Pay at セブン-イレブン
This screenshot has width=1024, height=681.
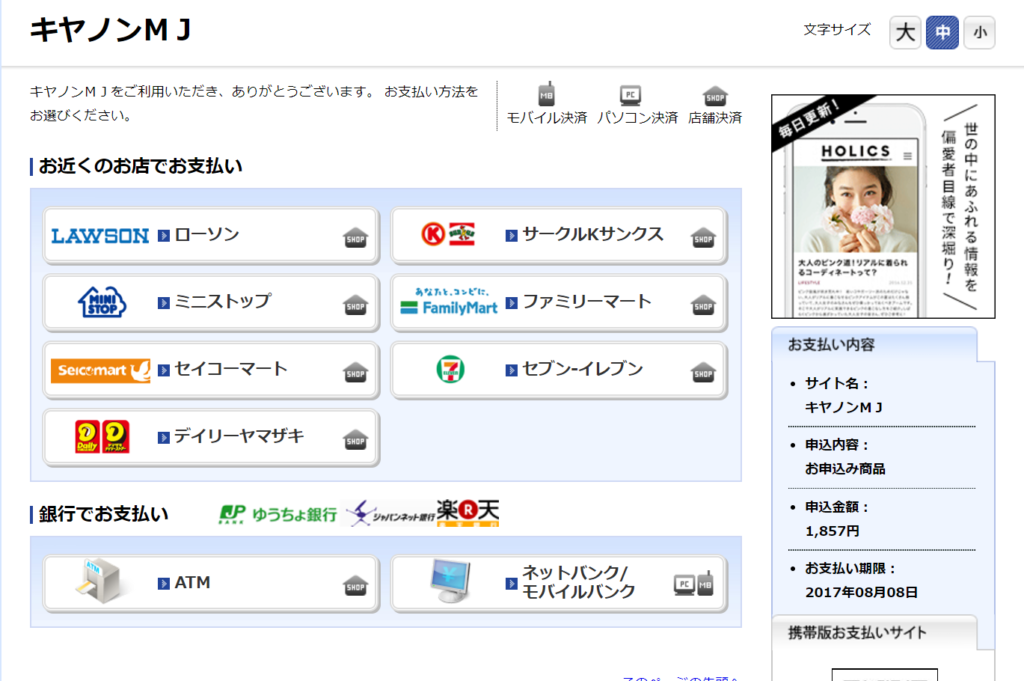559,370
